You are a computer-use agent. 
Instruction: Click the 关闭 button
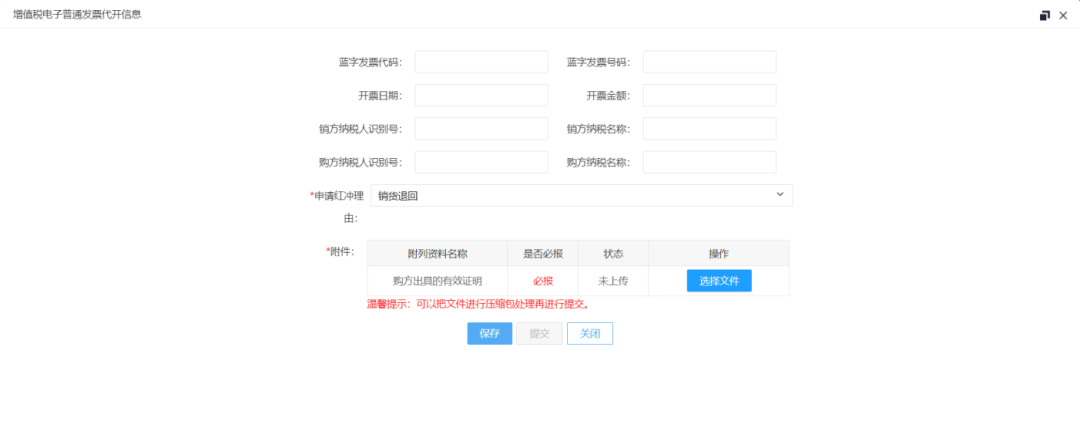coord(590,333)
